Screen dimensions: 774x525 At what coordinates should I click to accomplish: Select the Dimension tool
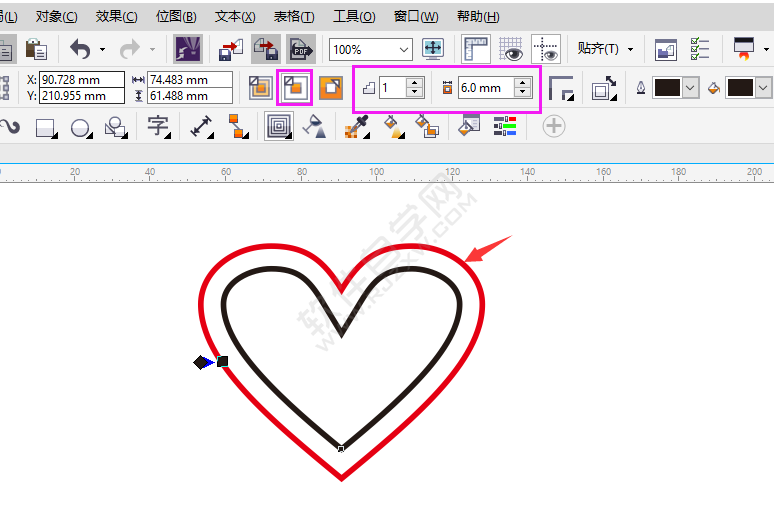[202, 126]
